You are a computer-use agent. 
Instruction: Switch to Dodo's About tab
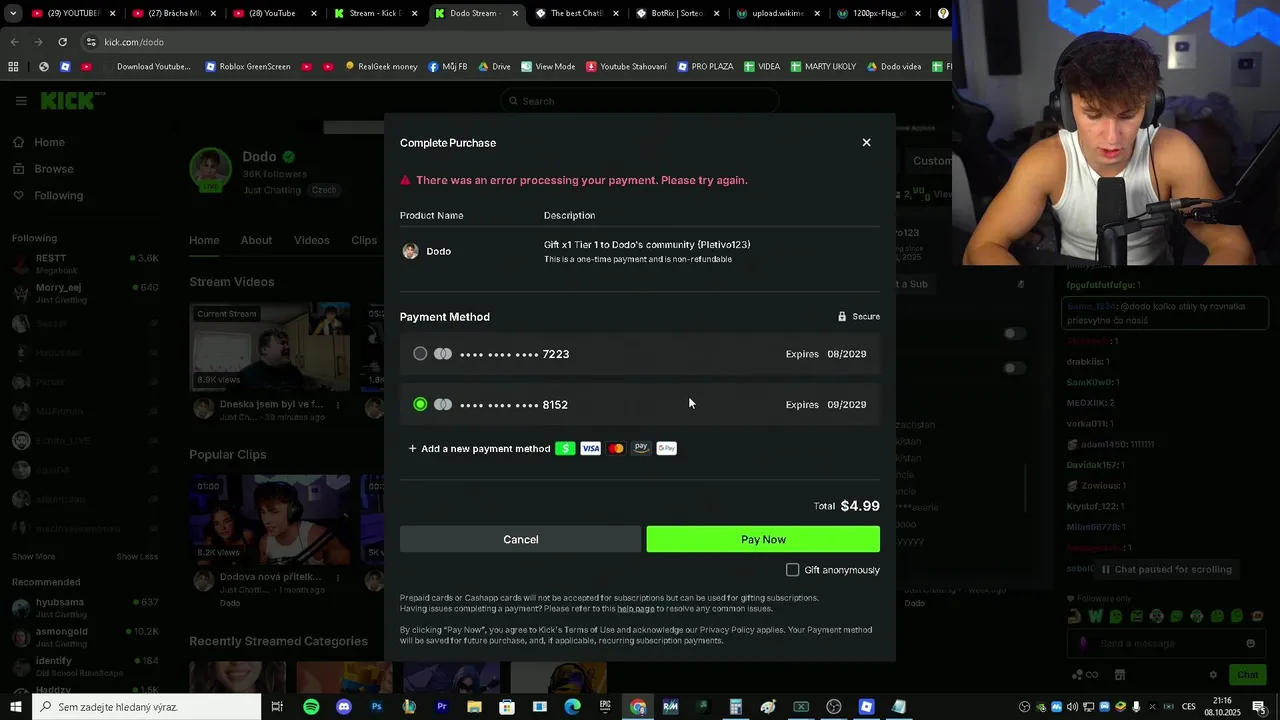click(x=256, y=240)
